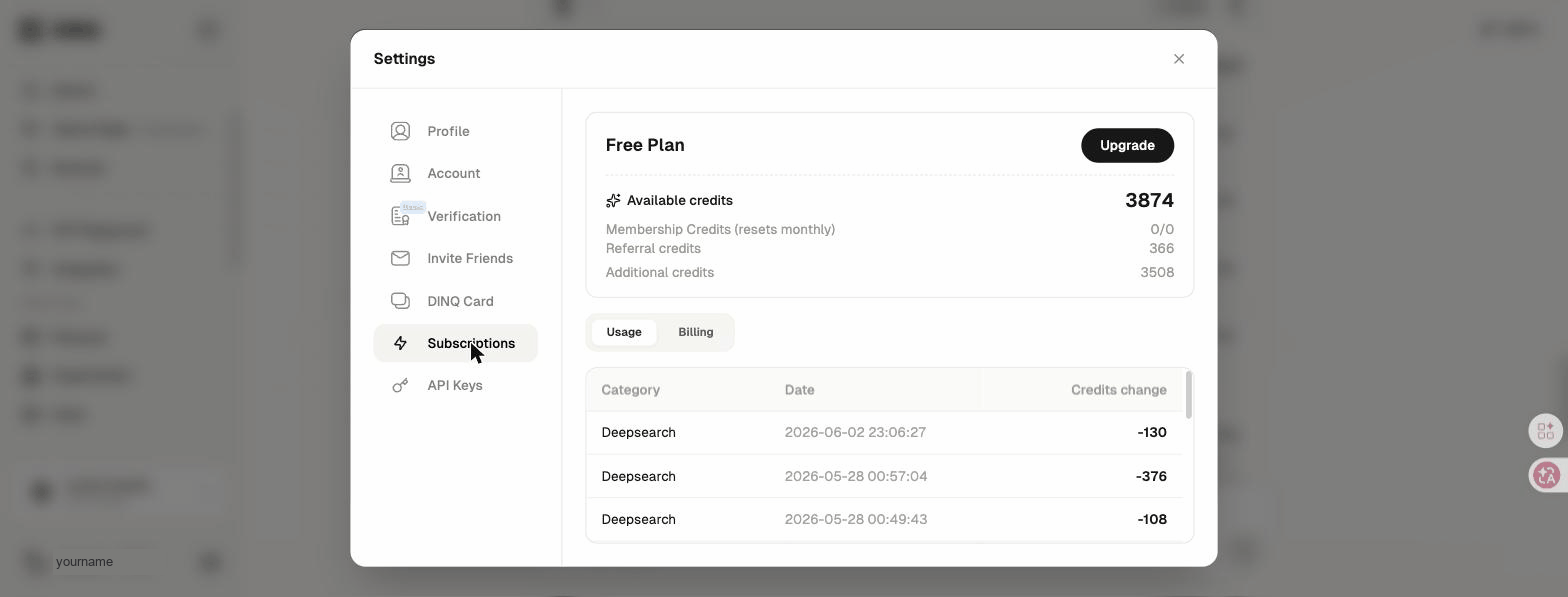Close the Settings dialog

coord(1179,59)
